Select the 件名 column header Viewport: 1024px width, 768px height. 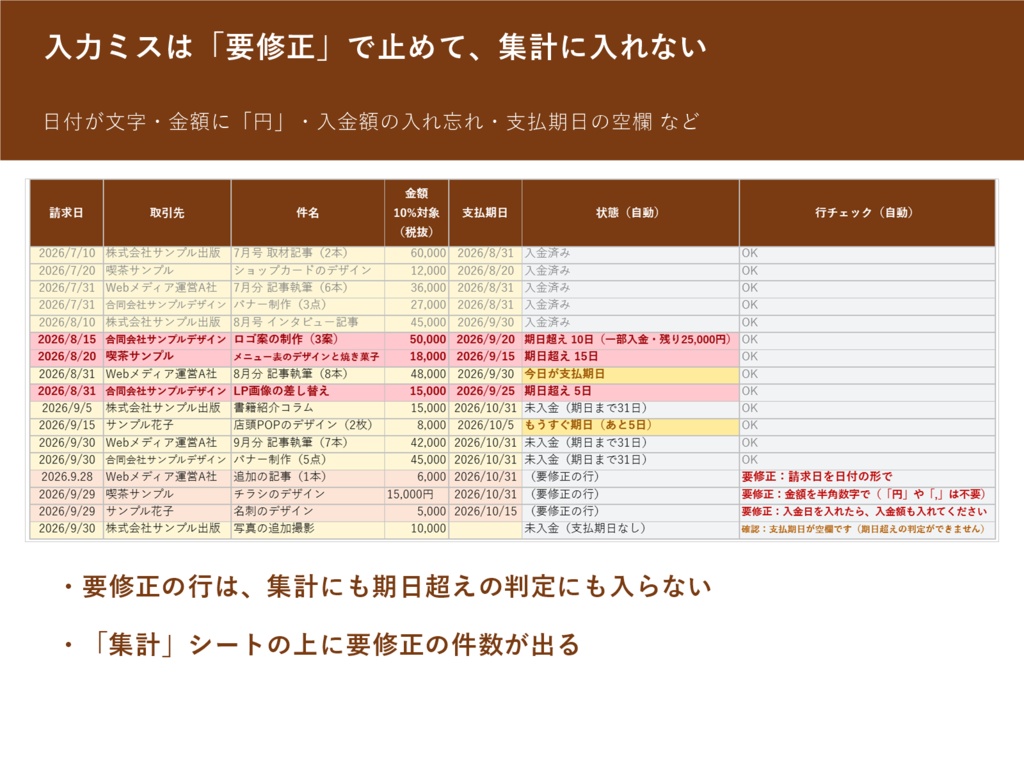coord(308,213)
